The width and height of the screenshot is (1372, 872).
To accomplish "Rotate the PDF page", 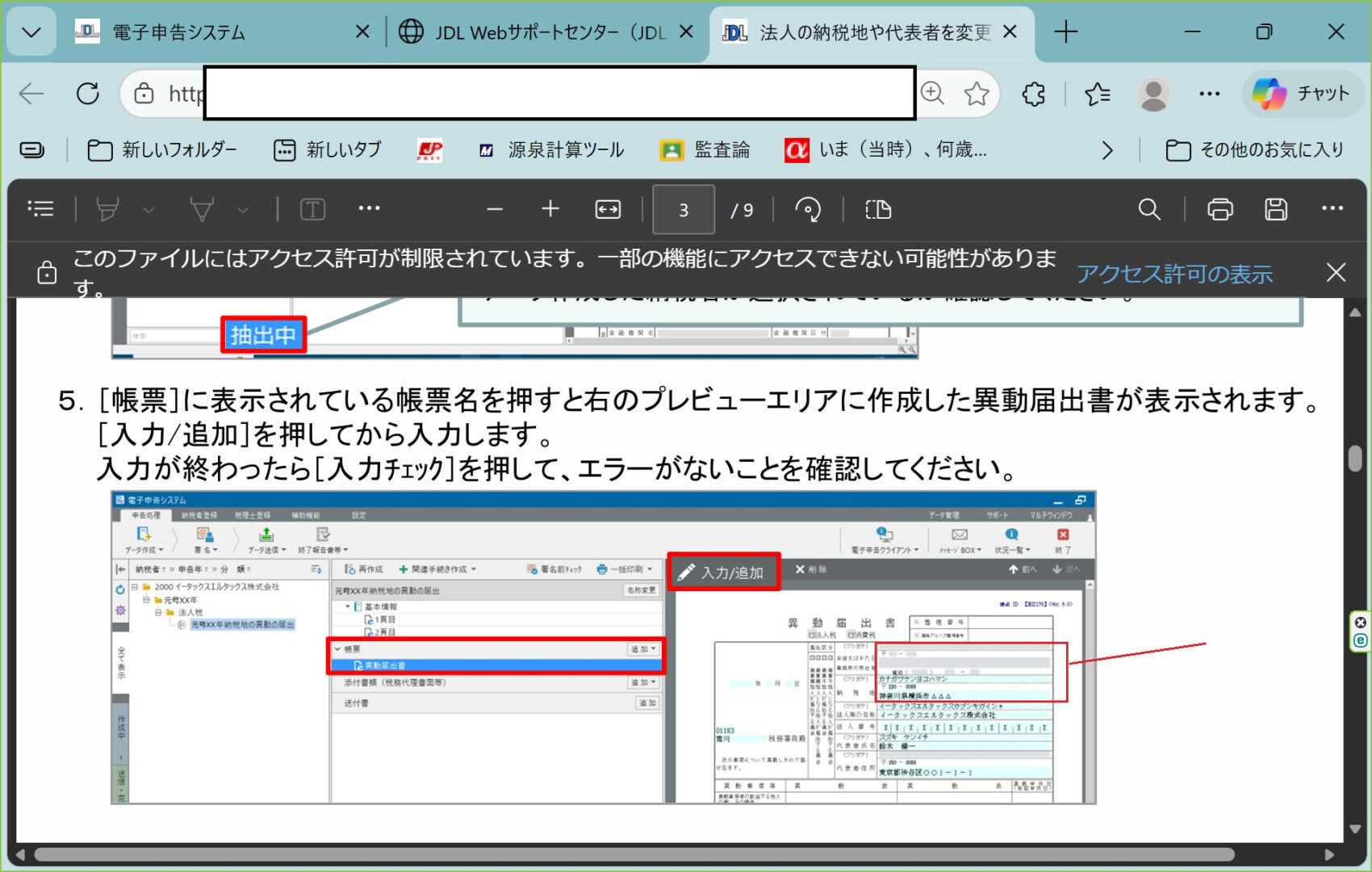I will 808,210.
